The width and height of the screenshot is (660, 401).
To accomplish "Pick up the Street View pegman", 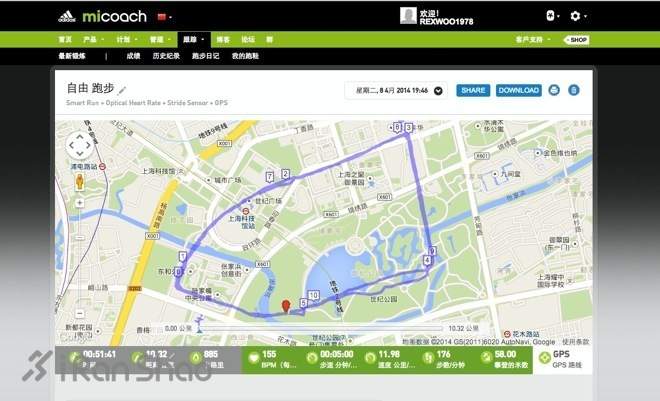I will click(80, 182).
